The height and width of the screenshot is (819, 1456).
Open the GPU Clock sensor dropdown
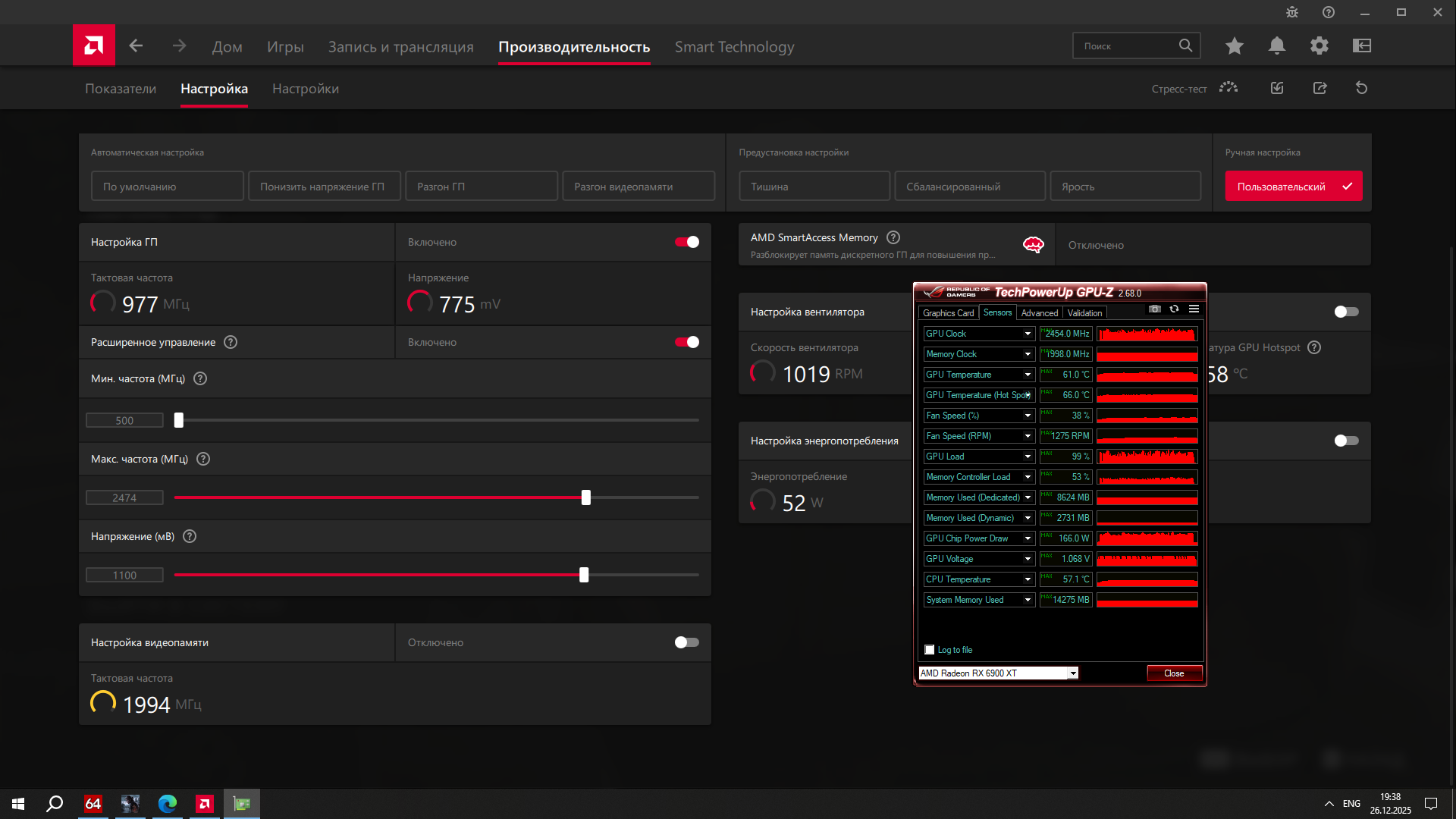click(x=1028, y=334)
